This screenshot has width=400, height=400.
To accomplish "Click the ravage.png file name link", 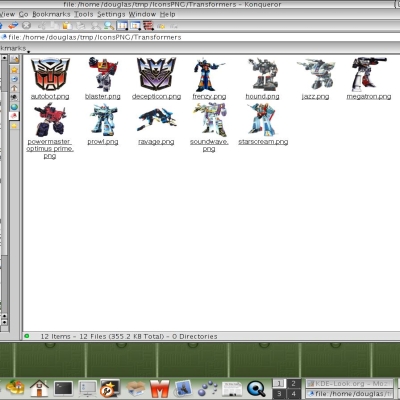I will [156, 142].
